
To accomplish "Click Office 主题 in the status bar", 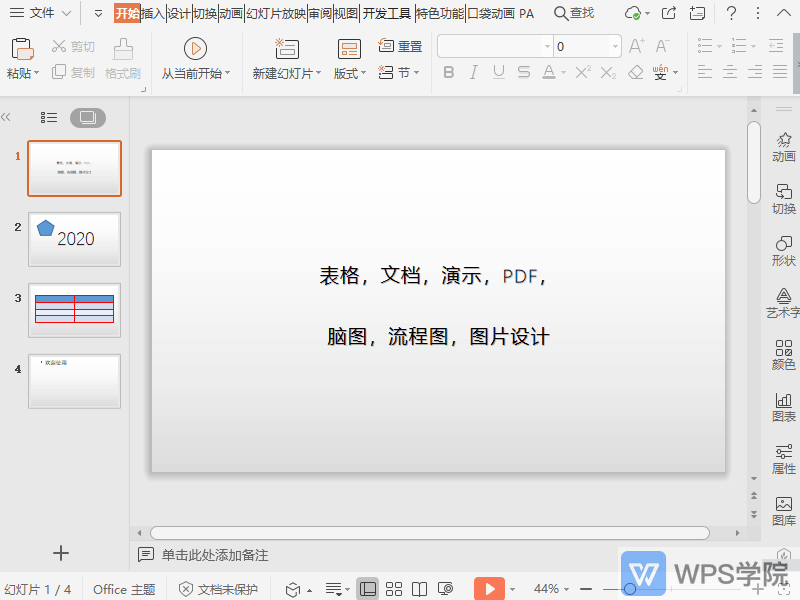I will [122, 589].
